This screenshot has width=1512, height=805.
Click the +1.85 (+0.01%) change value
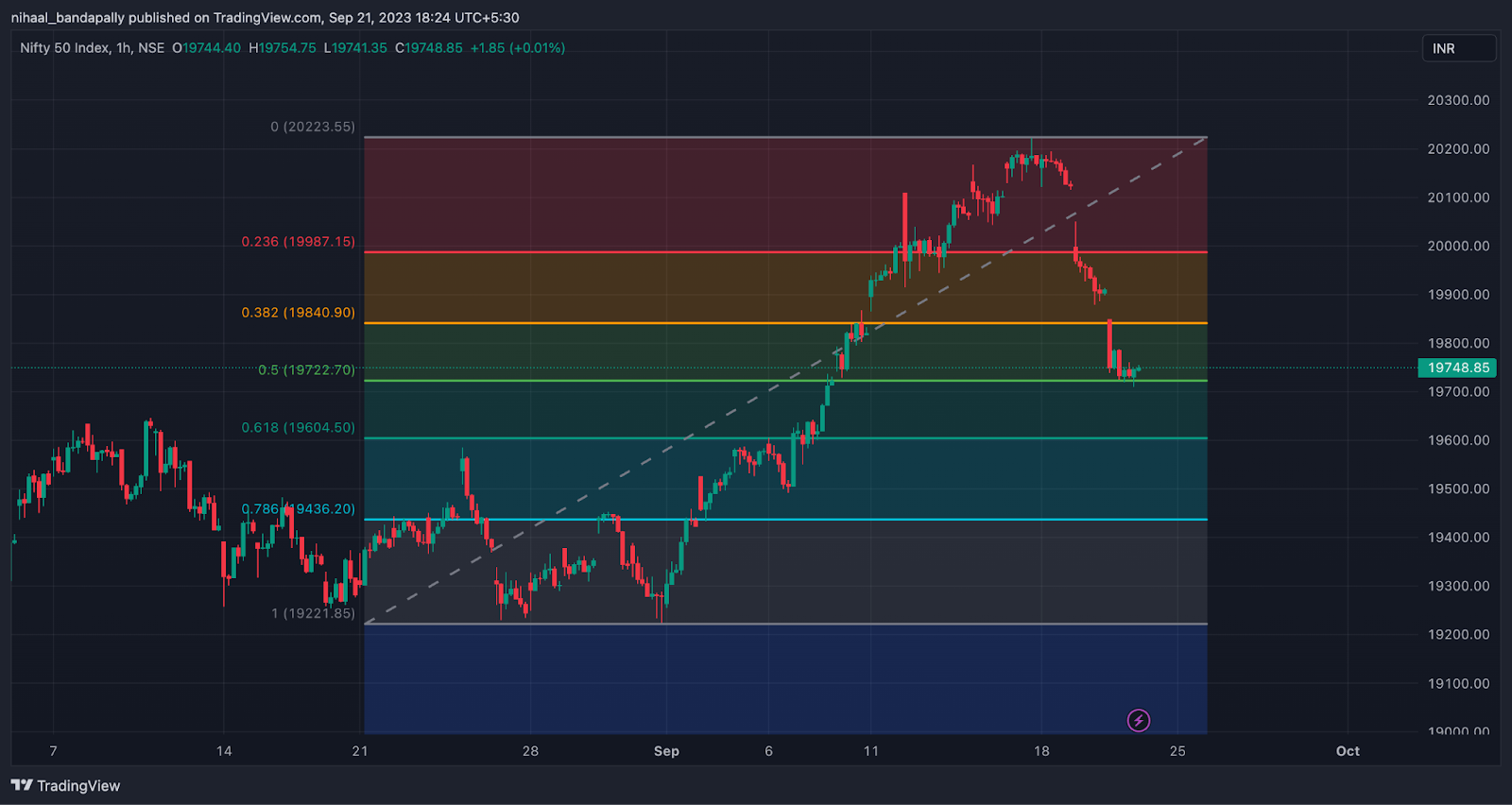click(x=518, y=48)
